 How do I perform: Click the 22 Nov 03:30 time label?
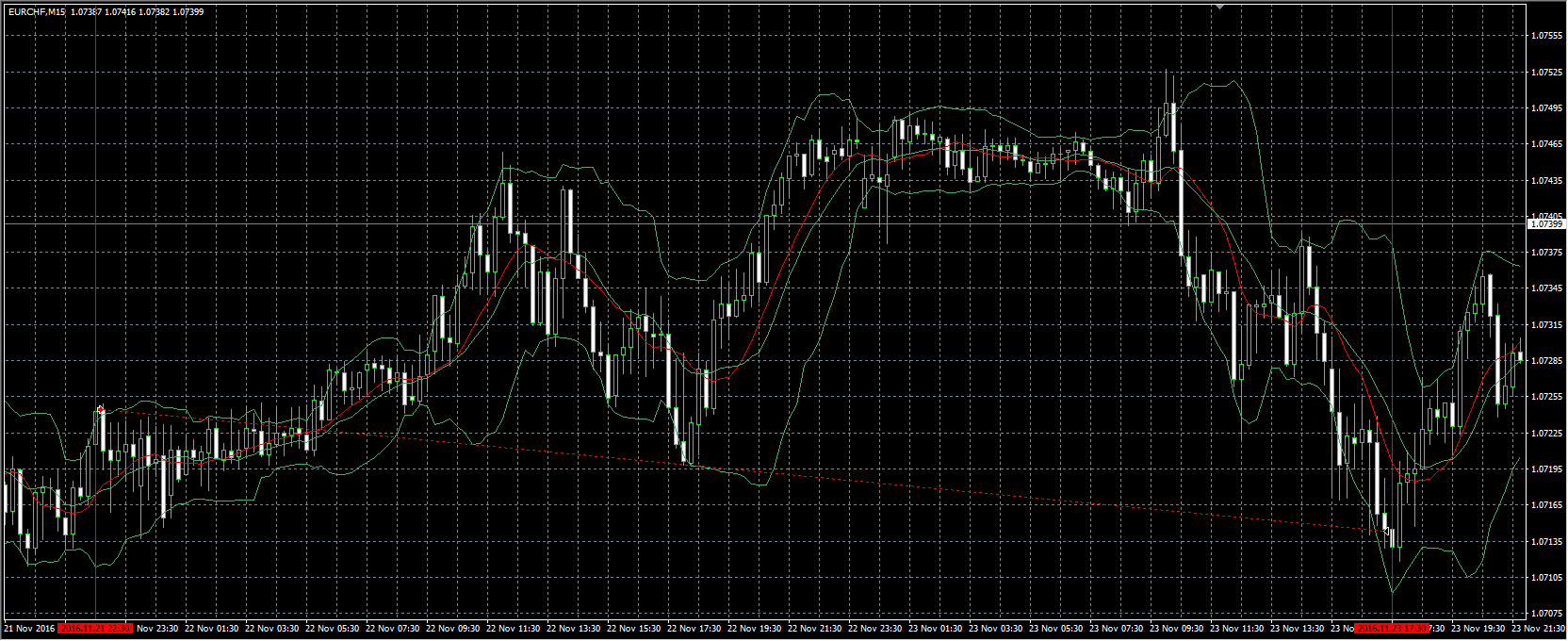coord(272,628)
